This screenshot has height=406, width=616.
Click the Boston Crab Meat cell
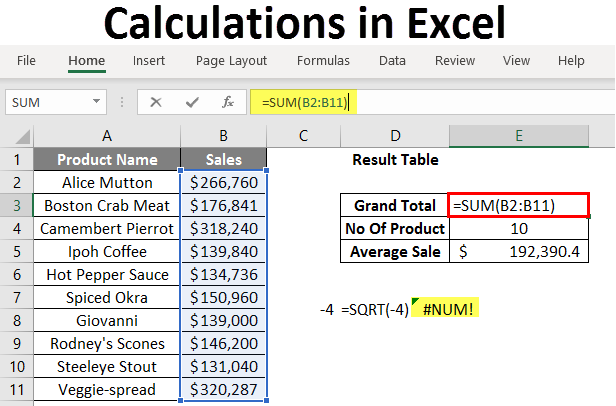[x=107, y=205]
